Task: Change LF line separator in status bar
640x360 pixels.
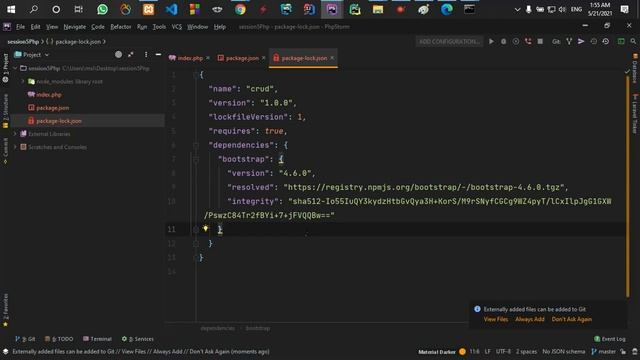Action: [488, 351]
